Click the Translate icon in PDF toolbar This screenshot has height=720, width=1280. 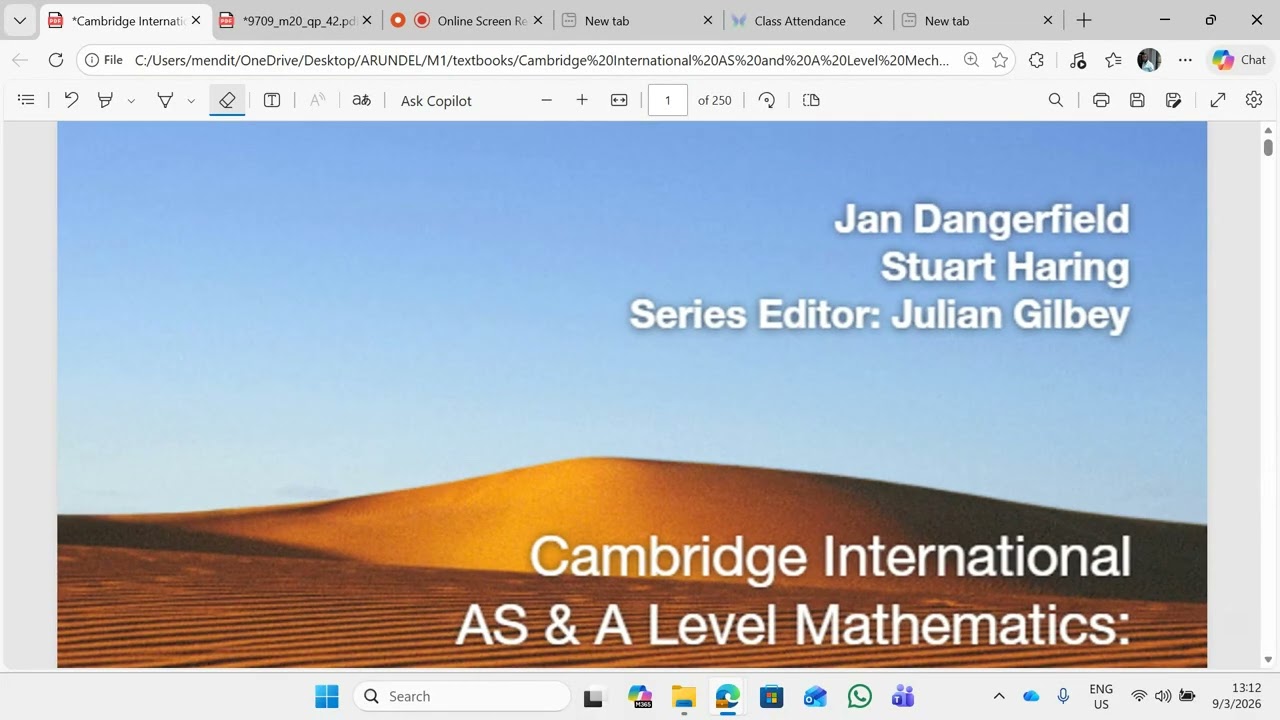click(361, 100)
